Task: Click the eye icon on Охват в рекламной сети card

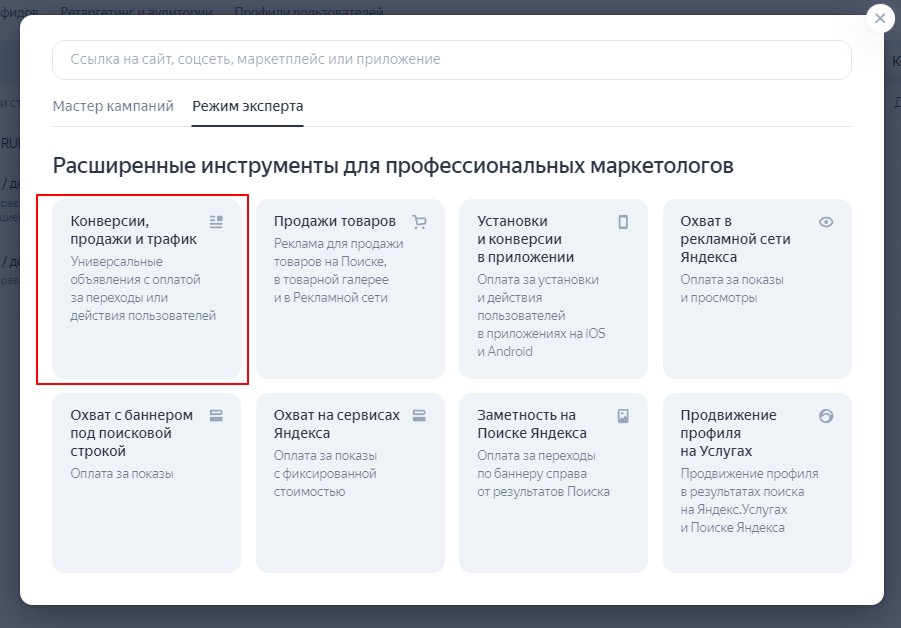Action: (x=825, y=222)
